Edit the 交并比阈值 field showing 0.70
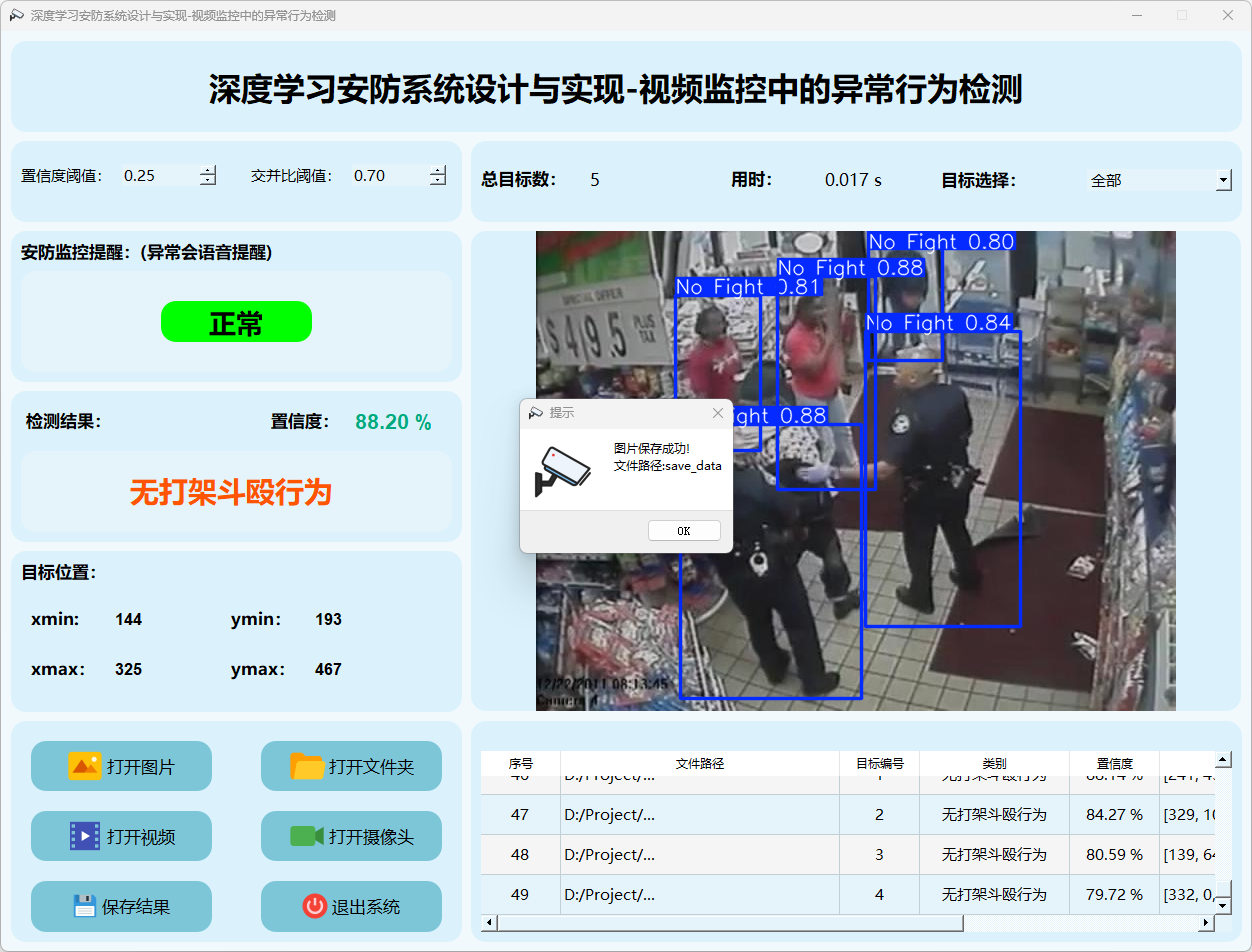Viewport: 1252px width, 952px height. [389, 175]
